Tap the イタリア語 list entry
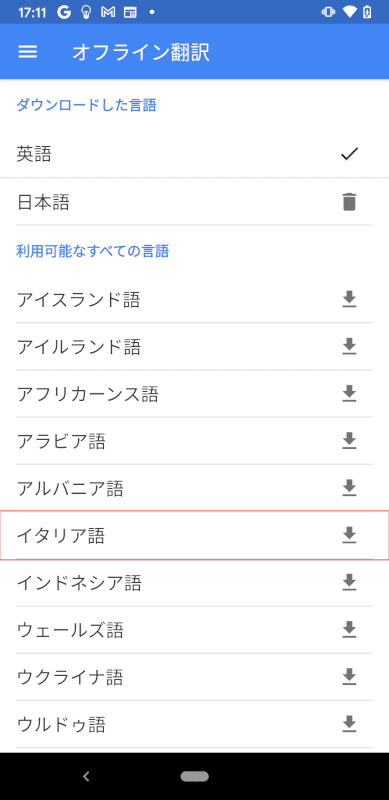 click(194, 535)
